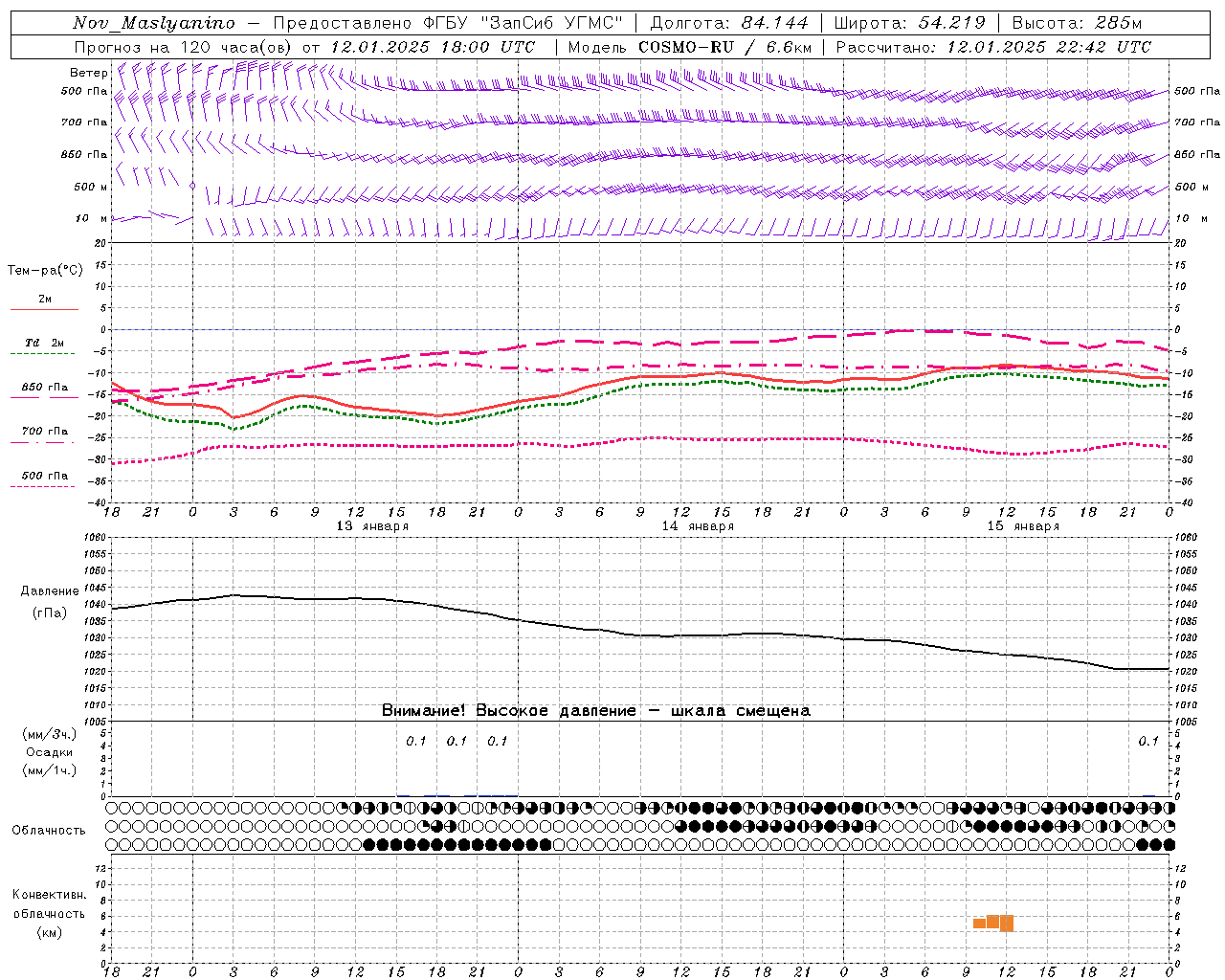
Task: Click the Td 2м legend entry
Action: [x=44, y=343]
